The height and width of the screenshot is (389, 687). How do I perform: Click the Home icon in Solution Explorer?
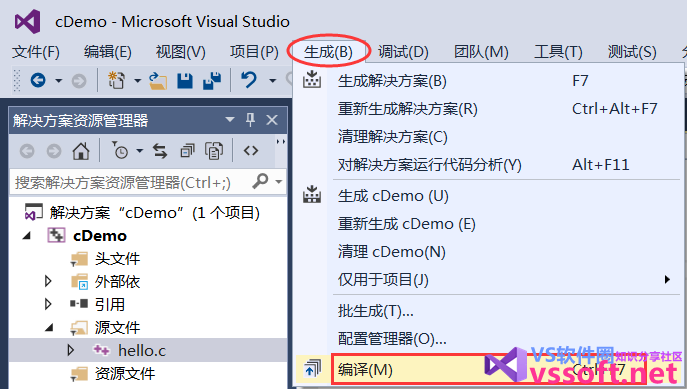(x=81, y=151)
